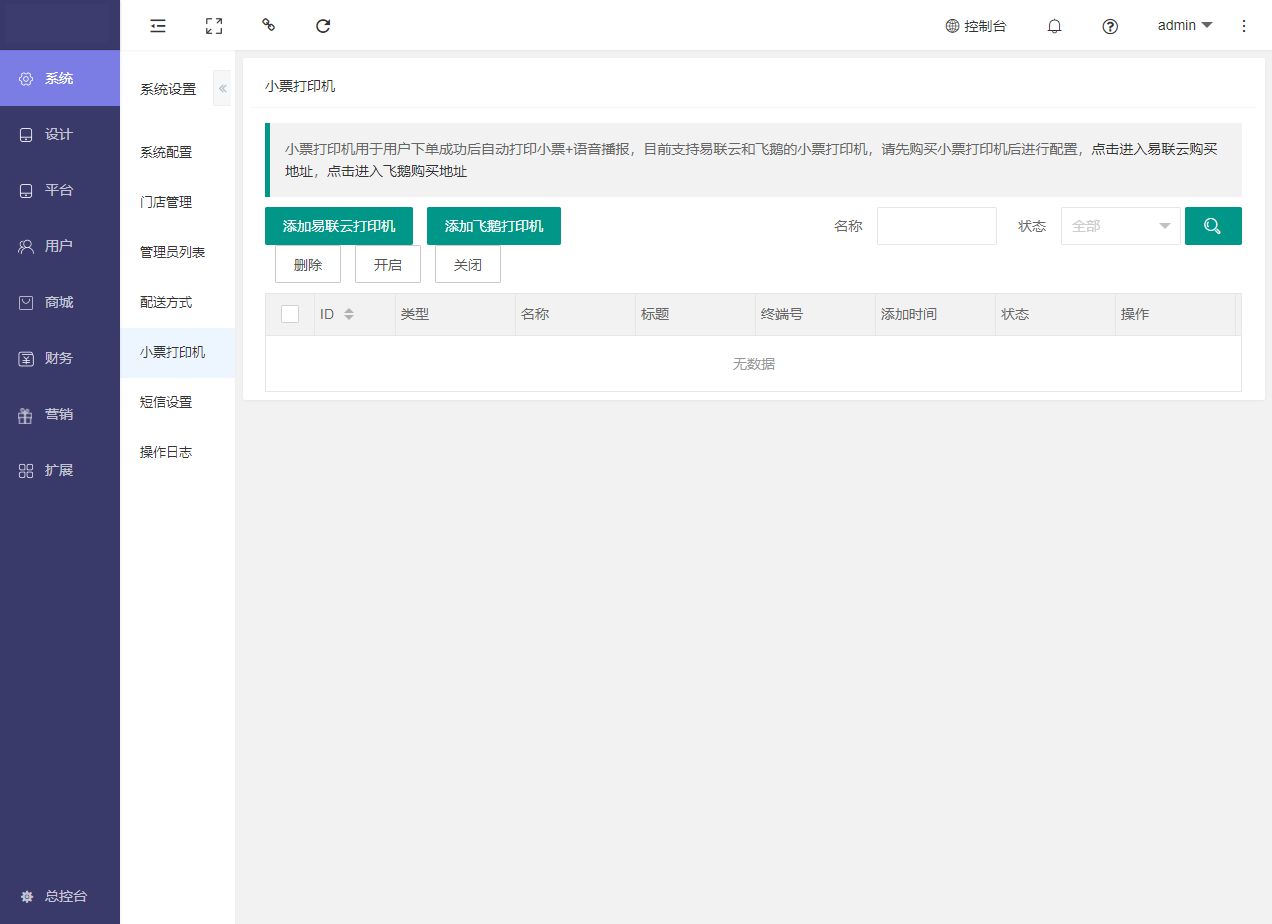Click the 名称 name input field
The width and height of the screenshot is (1272, 924).
click(936, 226)
